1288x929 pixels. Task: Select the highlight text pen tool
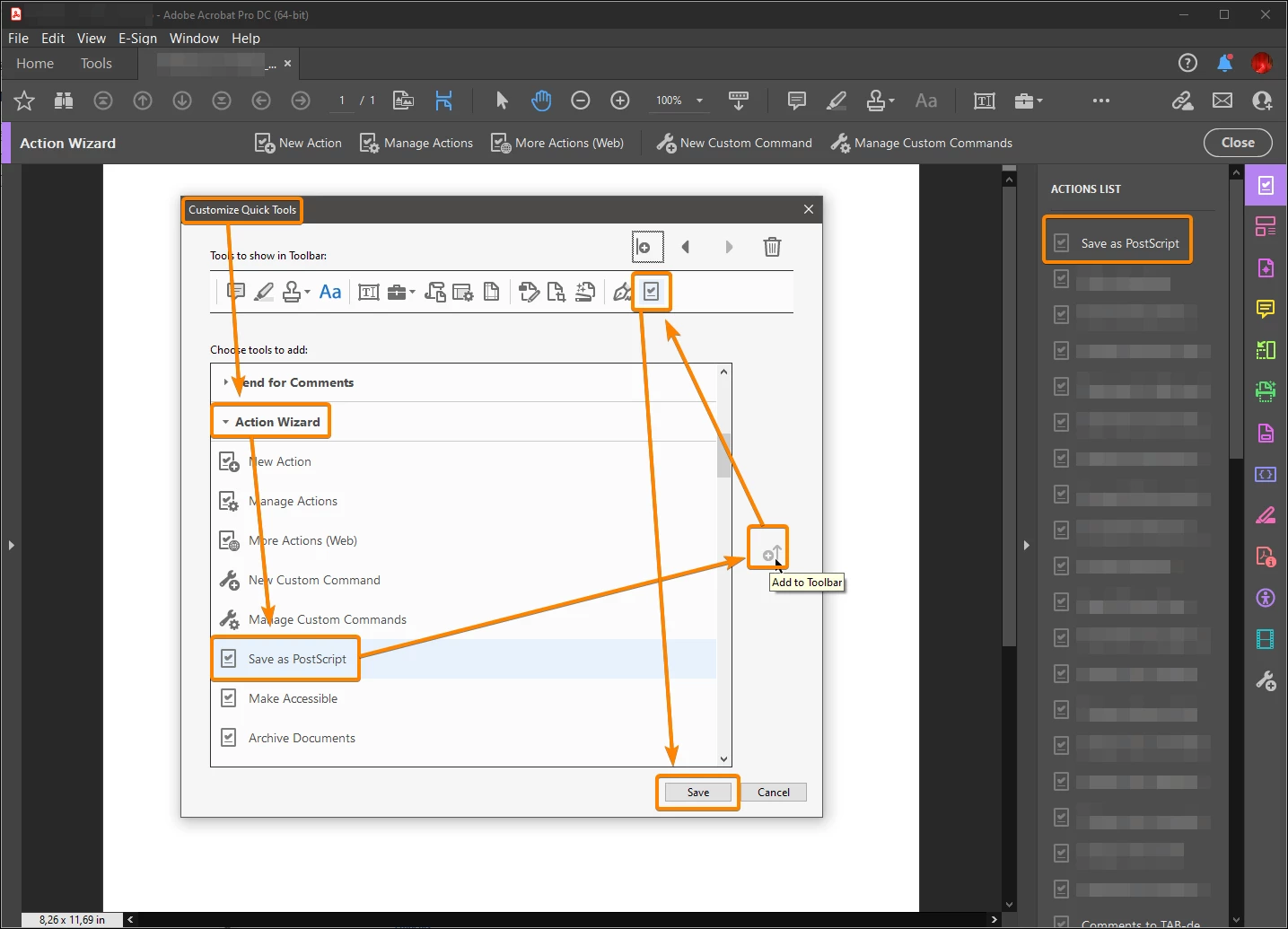click(x=837, y=101)
